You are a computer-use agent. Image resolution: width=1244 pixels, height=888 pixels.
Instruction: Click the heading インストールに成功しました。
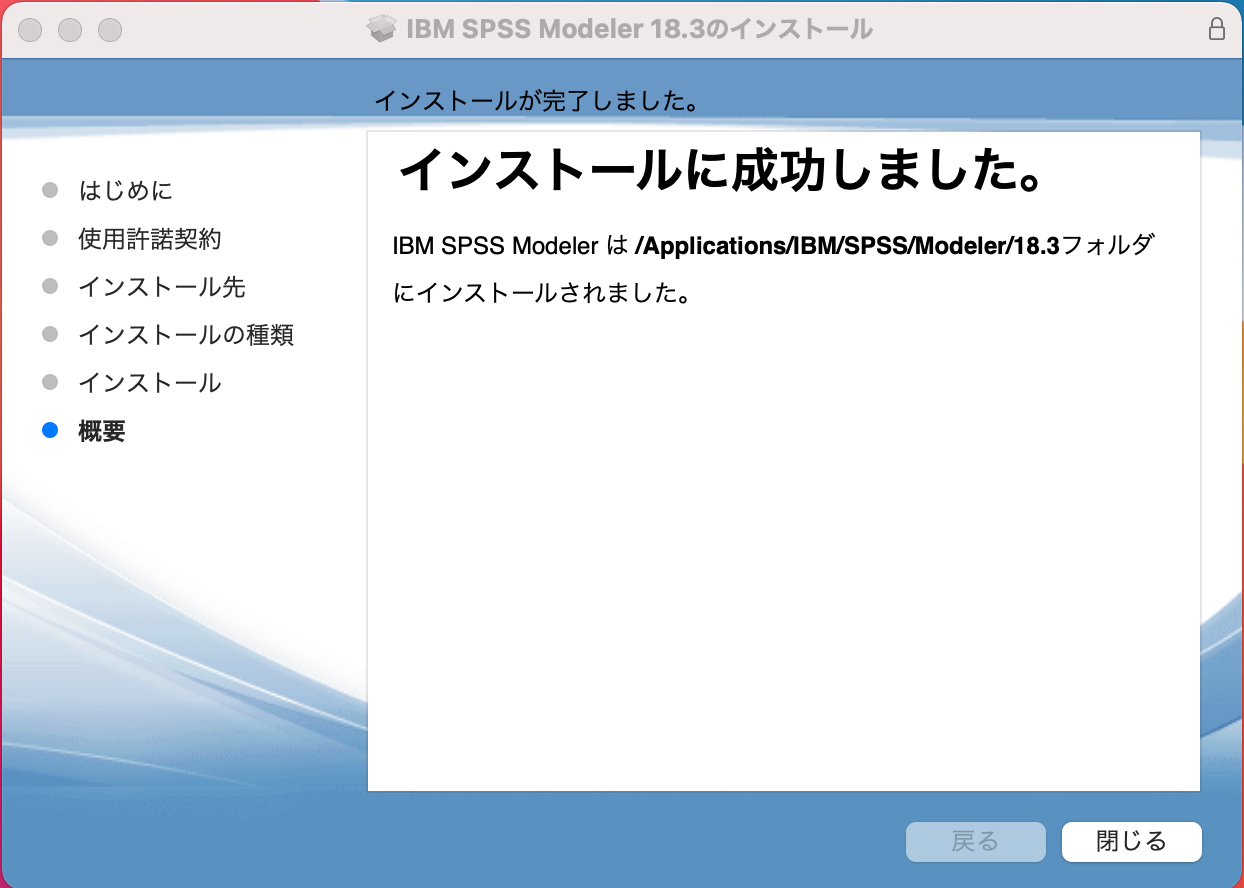pyautogui.click(x=722, y=172)
